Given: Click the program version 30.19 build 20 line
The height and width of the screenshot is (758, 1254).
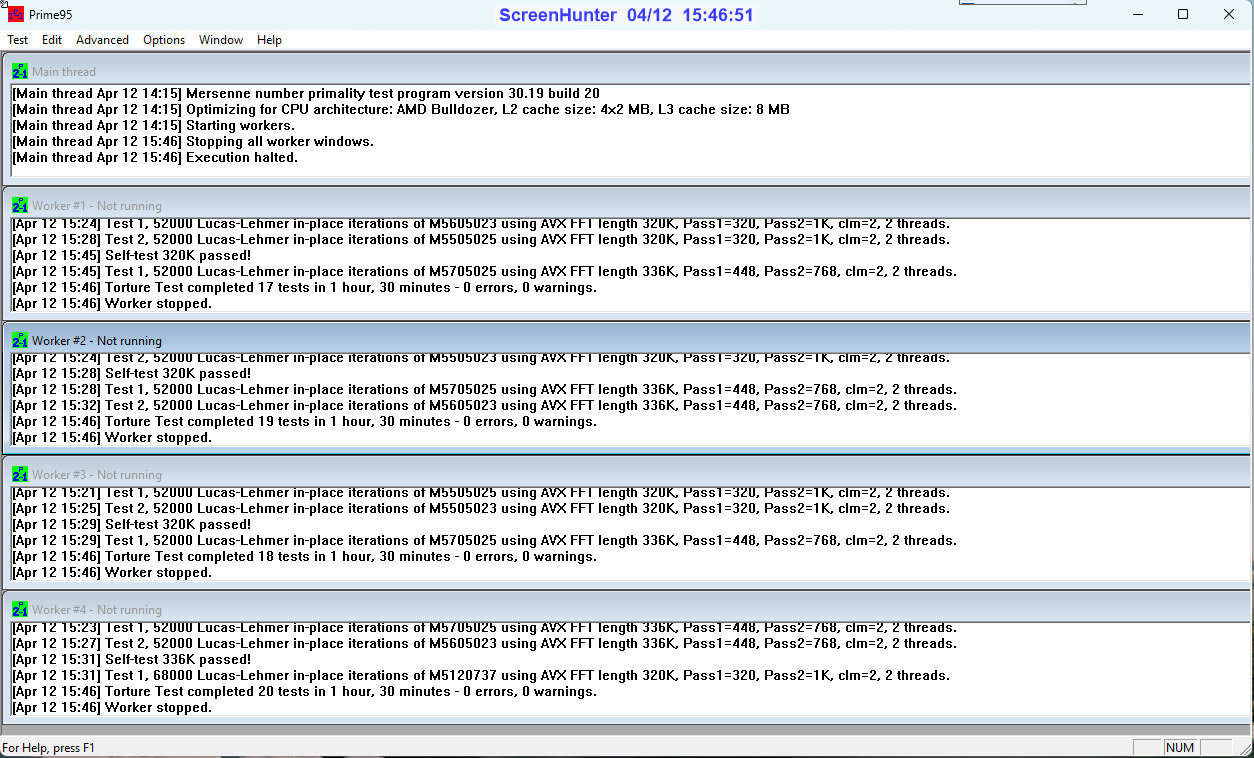Looking at the screenshot, I should pyautogui.click(x=306, y=94).
